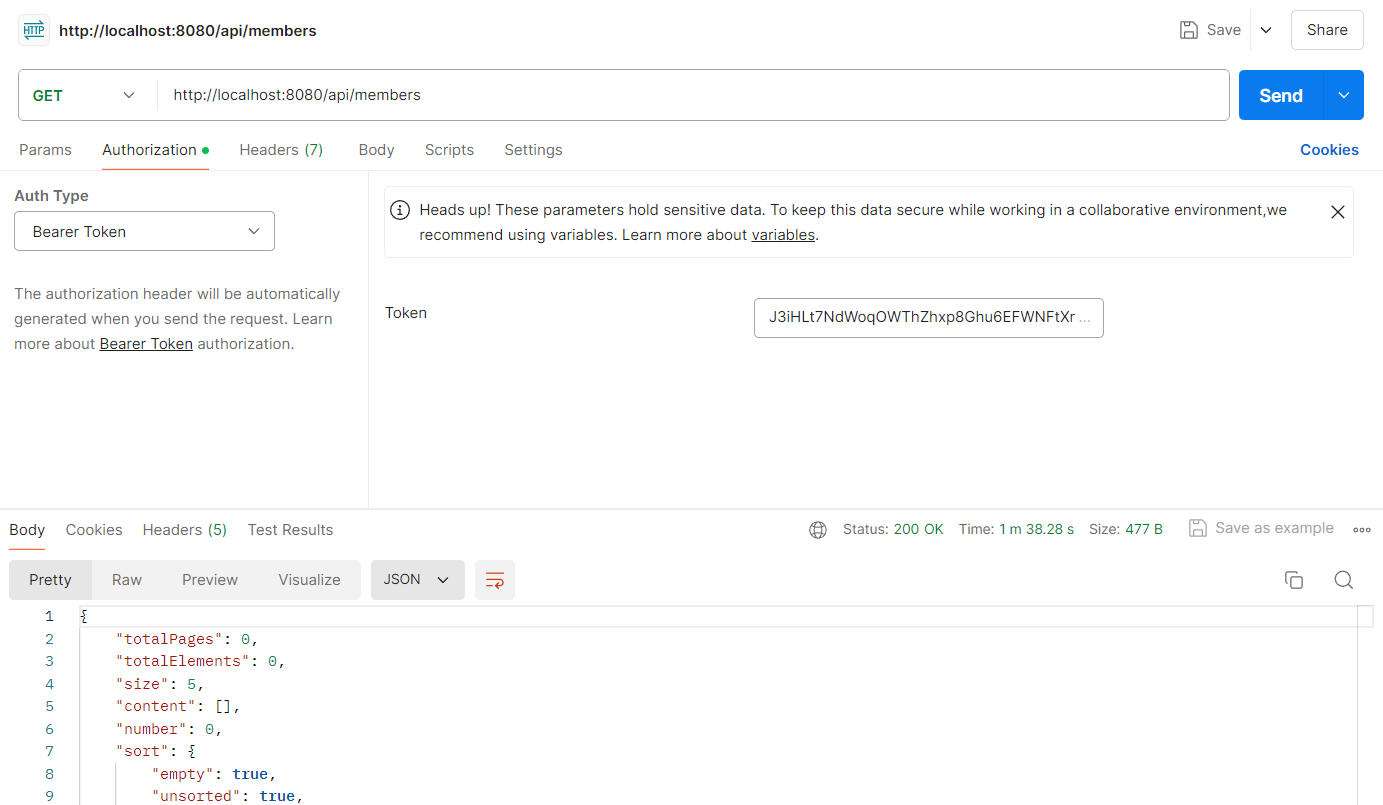Select the response Body tab
Screen dimensions: 1383x805
pos(27,529)
